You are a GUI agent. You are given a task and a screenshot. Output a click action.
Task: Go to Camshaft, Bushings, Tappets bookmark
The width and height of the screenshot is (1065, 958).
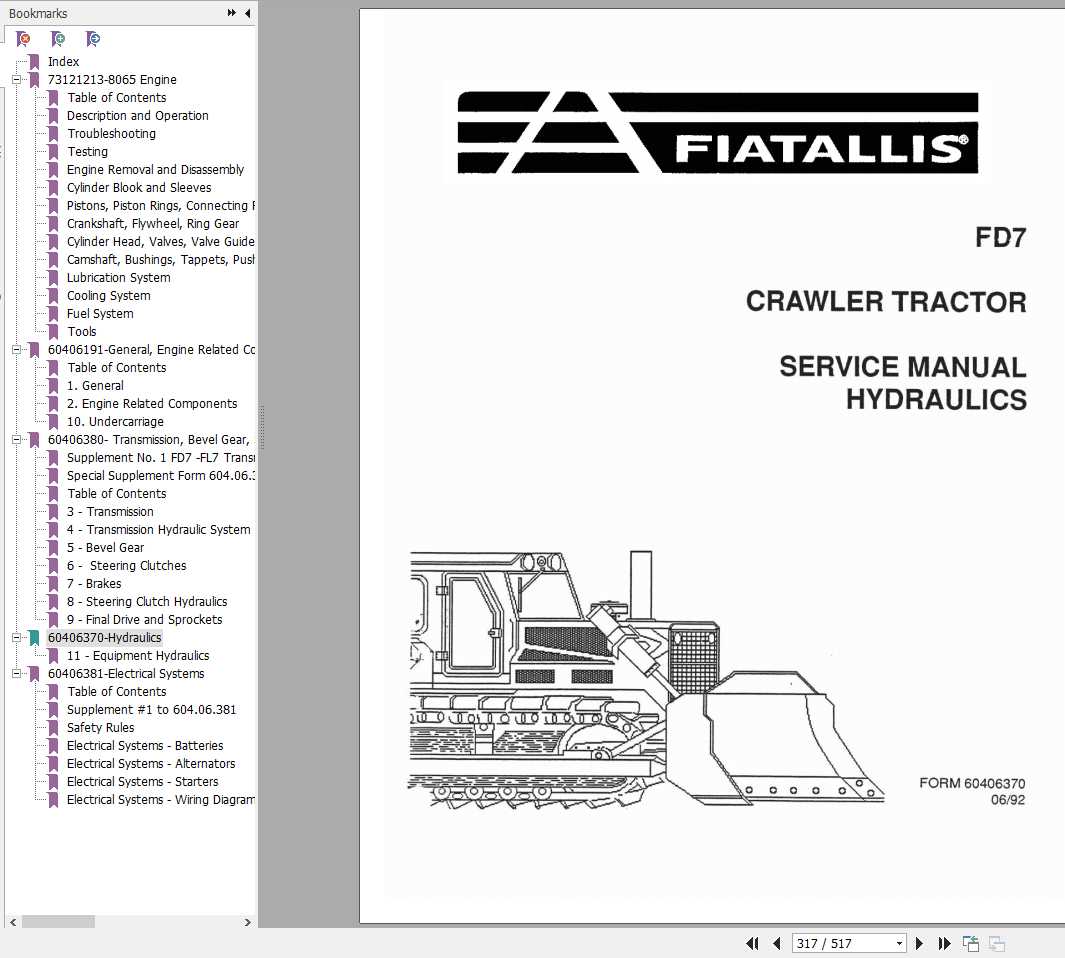160,260
